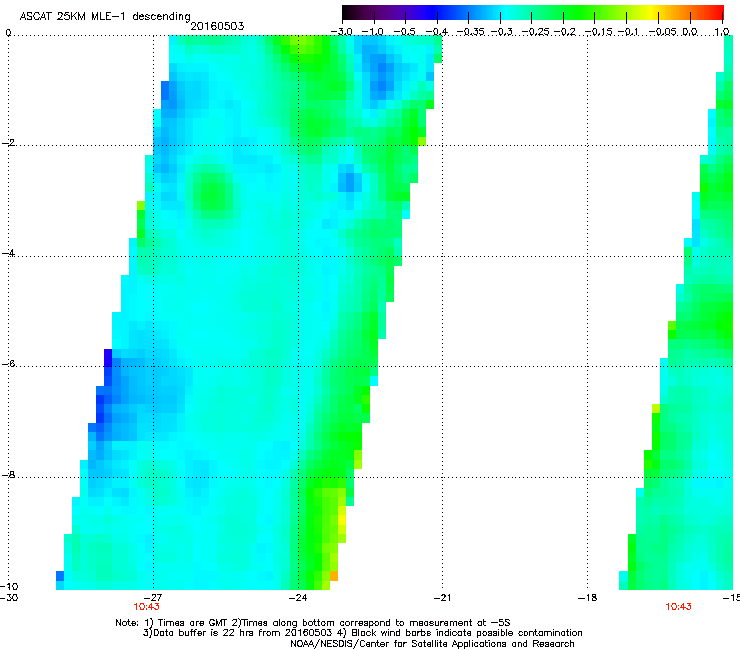Click the colorbar label -0.25
This screenshot has height=650, width=740.
(x=535, y=32)
